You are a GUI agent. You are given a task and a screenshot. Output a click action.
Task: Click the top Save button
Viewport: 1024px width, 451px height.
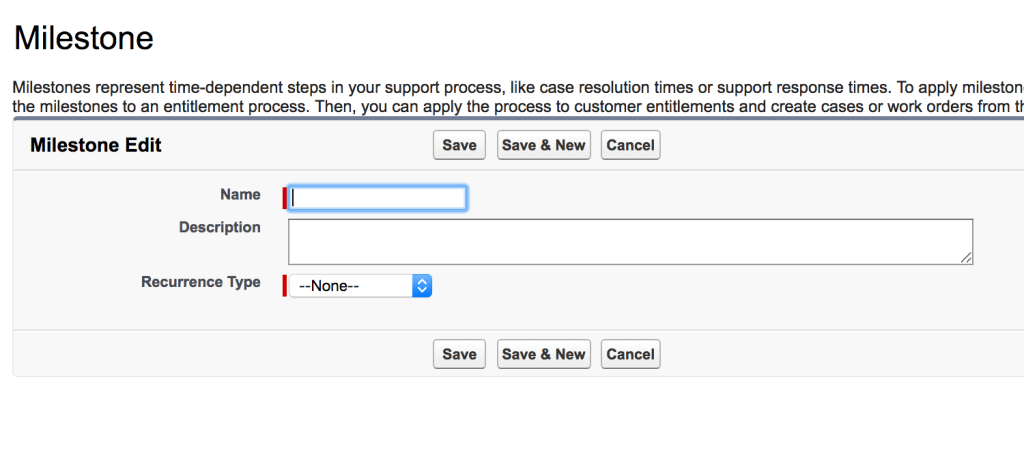coord(459,145)
